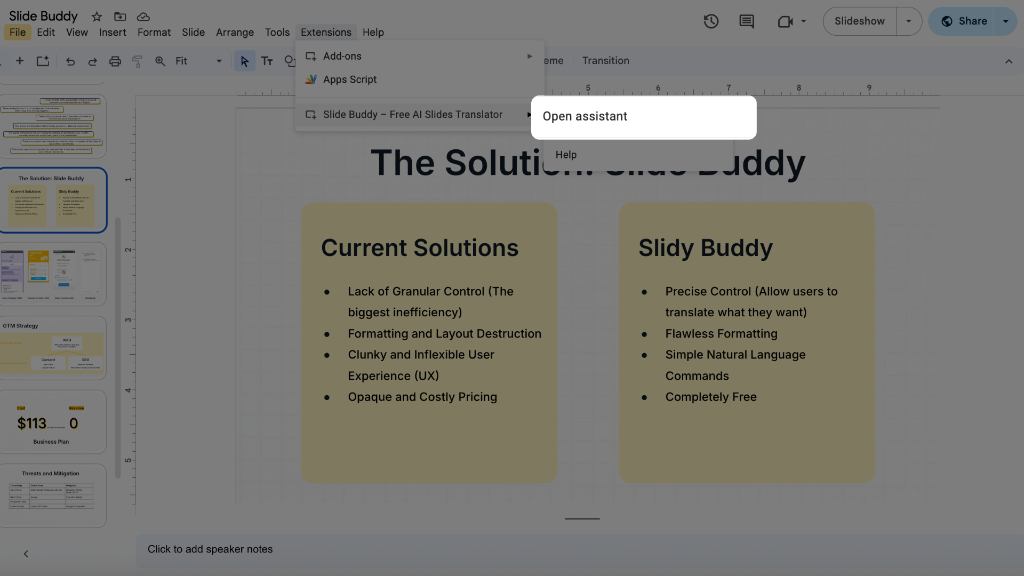Print the presentation

click(114, 60)
